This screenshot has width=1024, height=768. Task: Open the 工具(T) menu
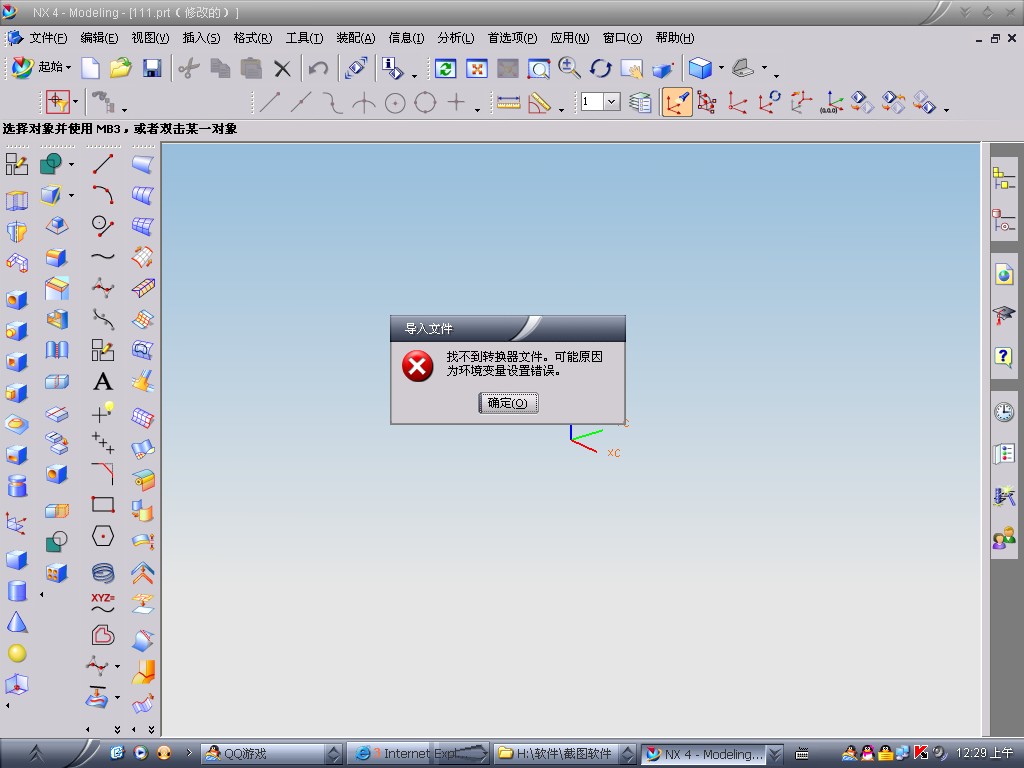(304, 38)
